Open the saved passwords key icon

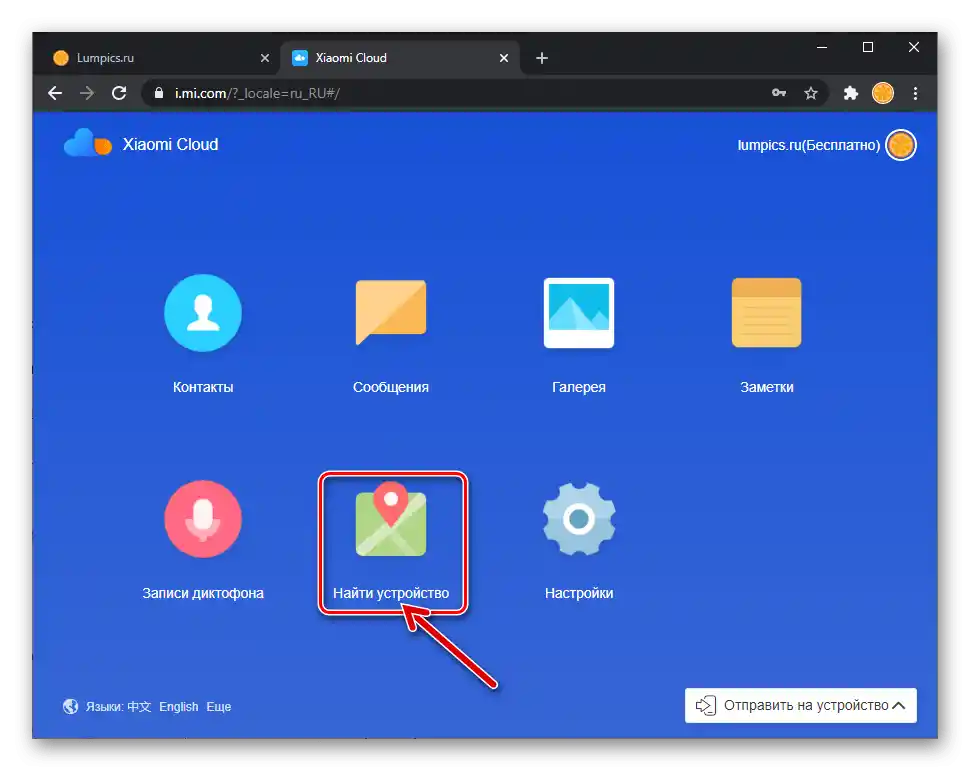click(x=779, y=93)
